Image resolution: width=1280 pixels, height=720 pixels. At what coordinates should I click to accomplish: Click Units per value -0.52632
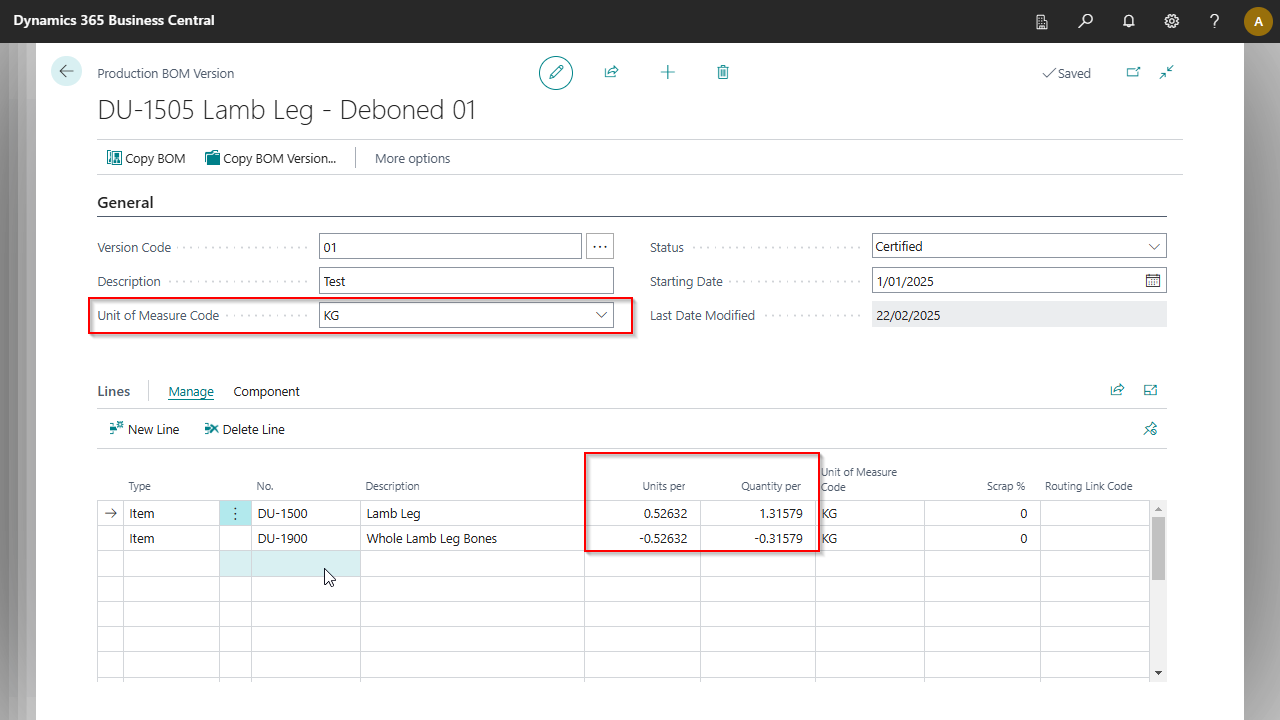click(x=643, y=538)
